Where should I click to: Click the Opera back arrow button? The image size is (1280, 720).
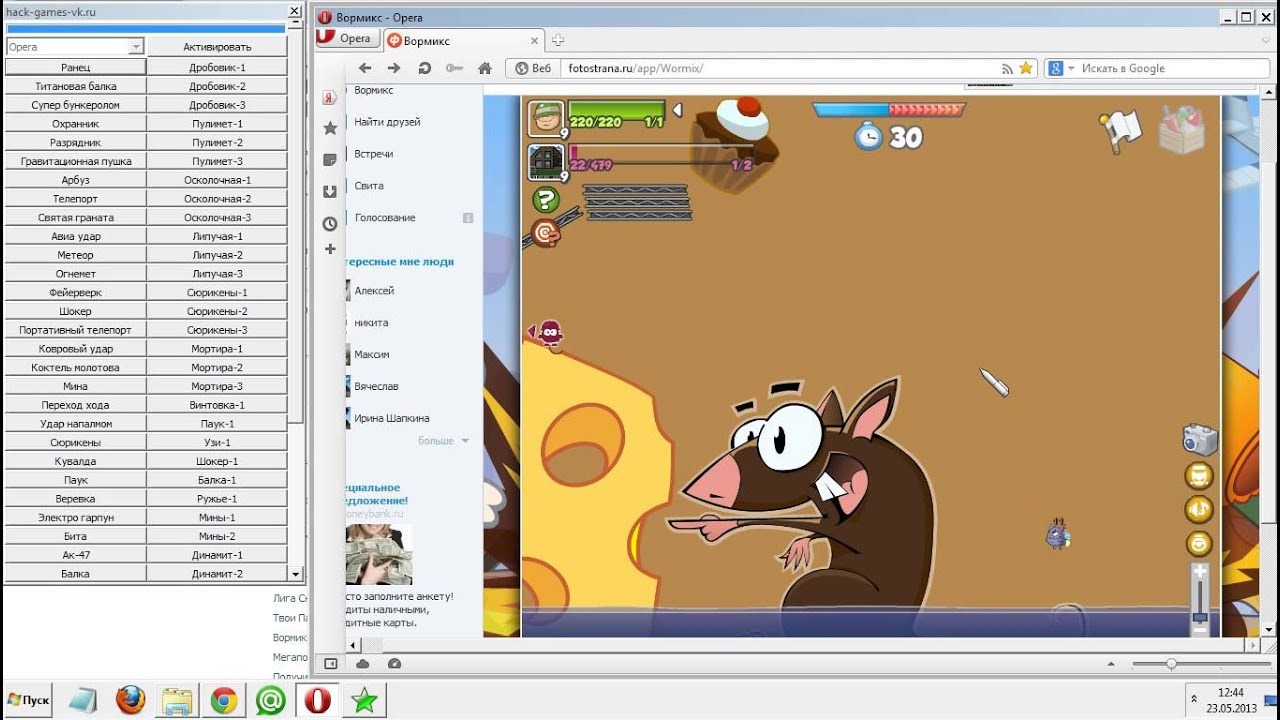click(x=365, y=68)
